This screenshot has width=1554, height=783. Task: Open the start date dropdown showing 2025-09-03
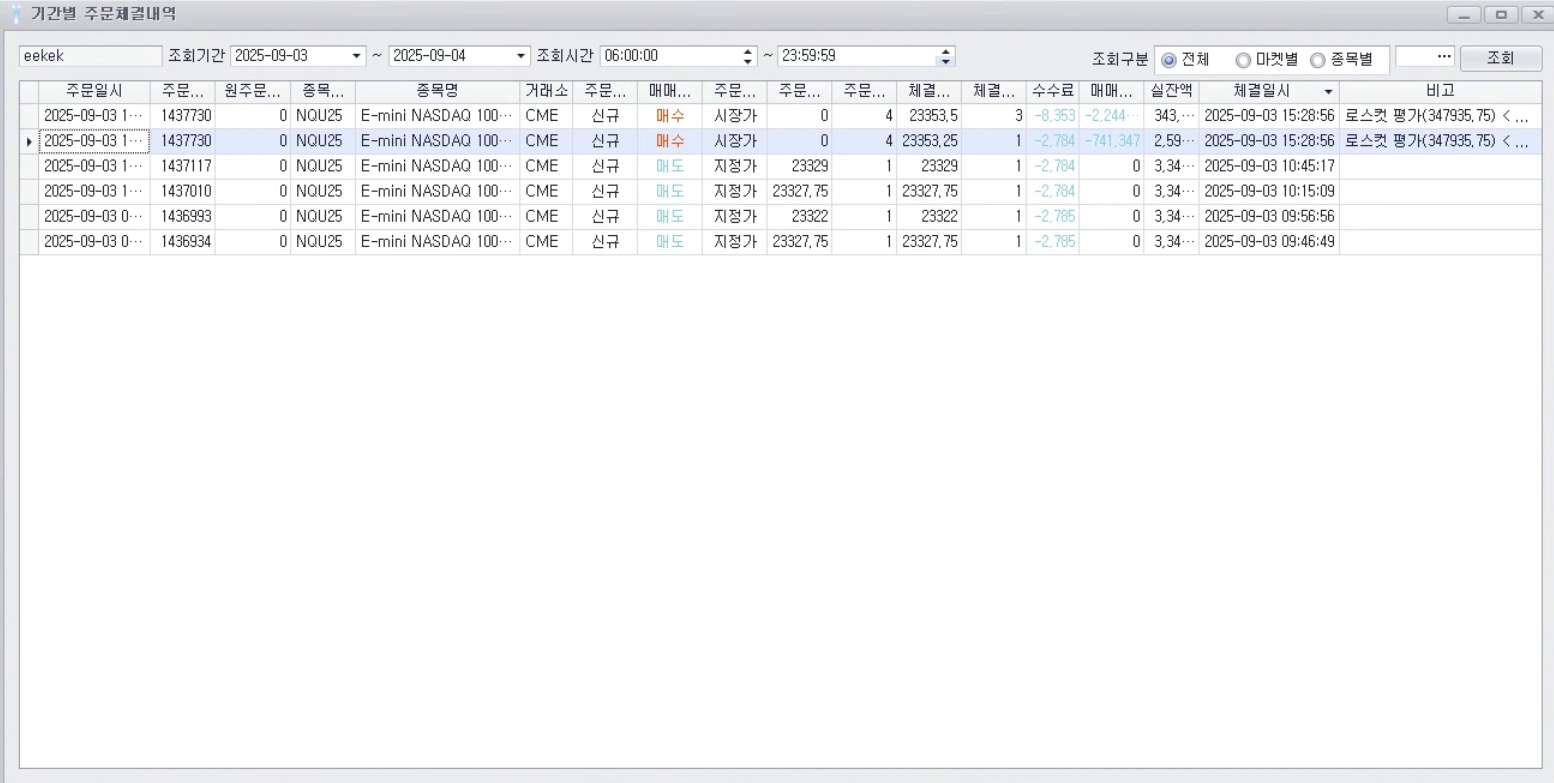click(x=356, y=56)
